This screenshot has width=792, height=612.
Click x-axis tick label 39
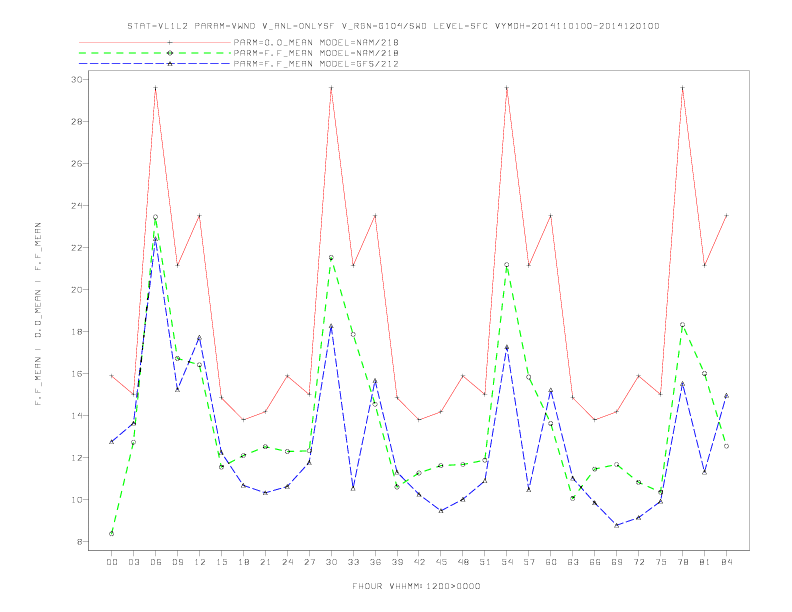(x=397, y=562)
